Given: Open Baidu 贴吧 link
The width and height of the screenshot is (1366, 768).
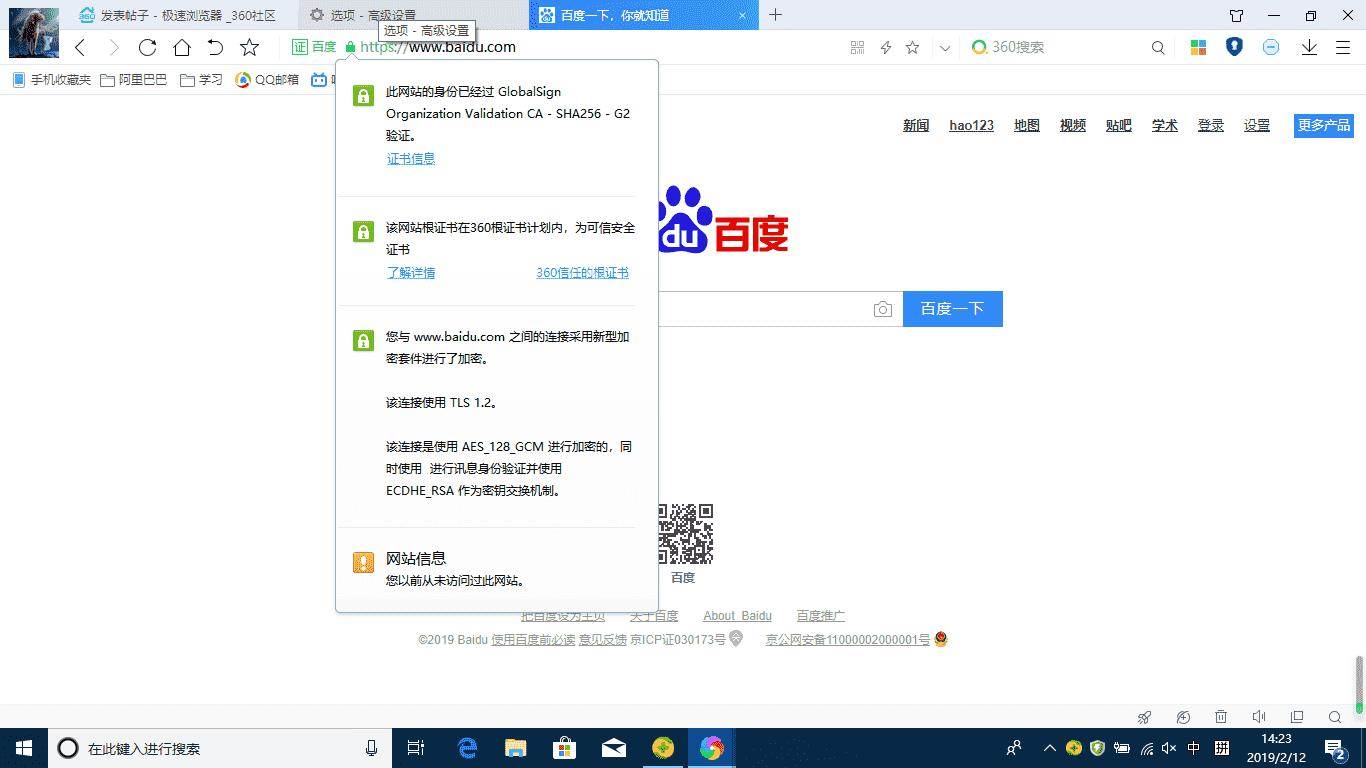Looking at the screenshot, I should click(1119, 125).
